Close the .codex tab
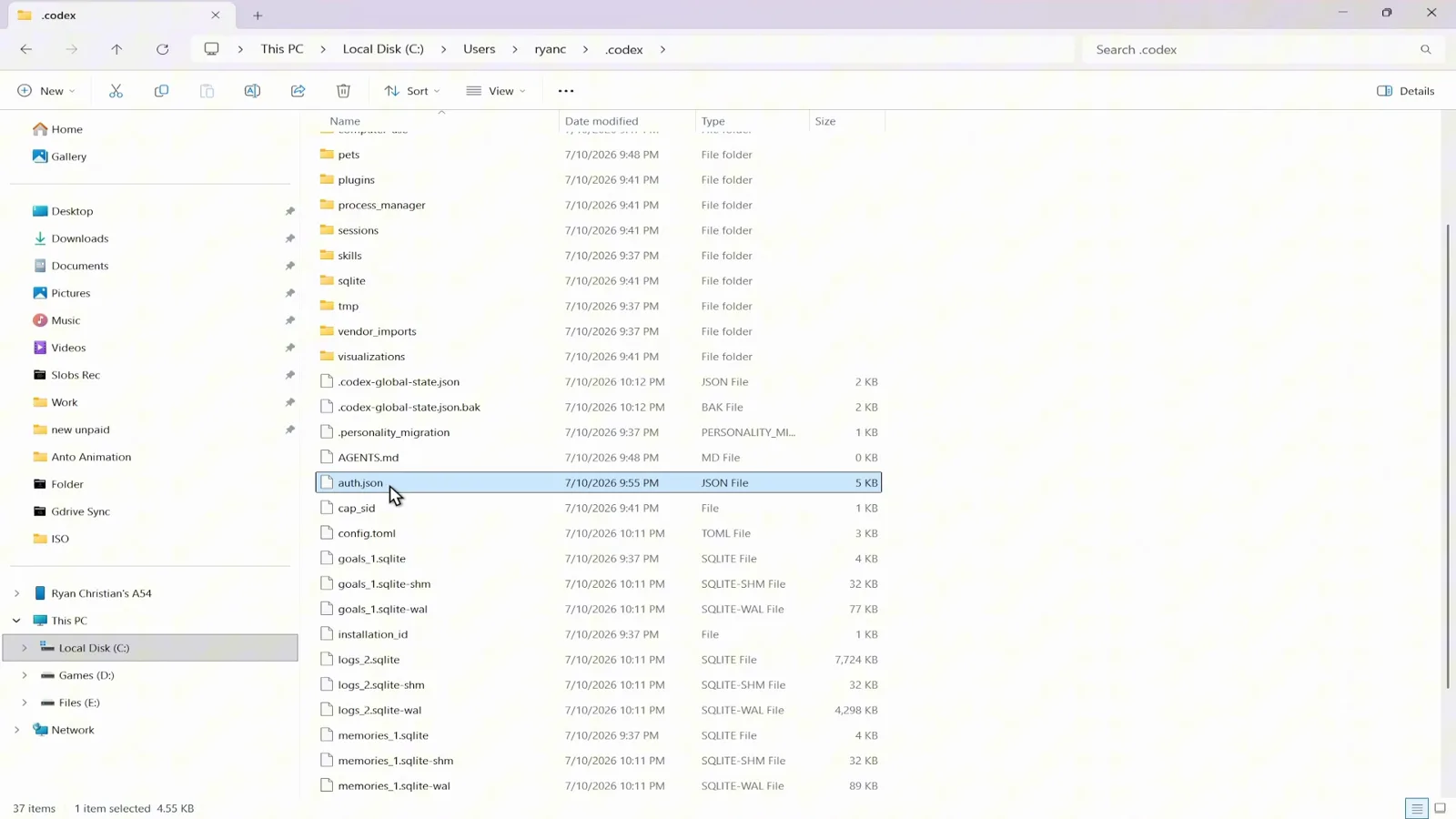 click(216, 15)
